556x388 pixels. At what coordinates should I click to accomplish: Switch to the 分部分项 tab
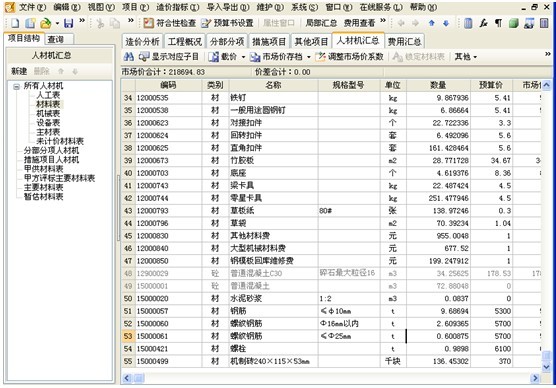227,41
